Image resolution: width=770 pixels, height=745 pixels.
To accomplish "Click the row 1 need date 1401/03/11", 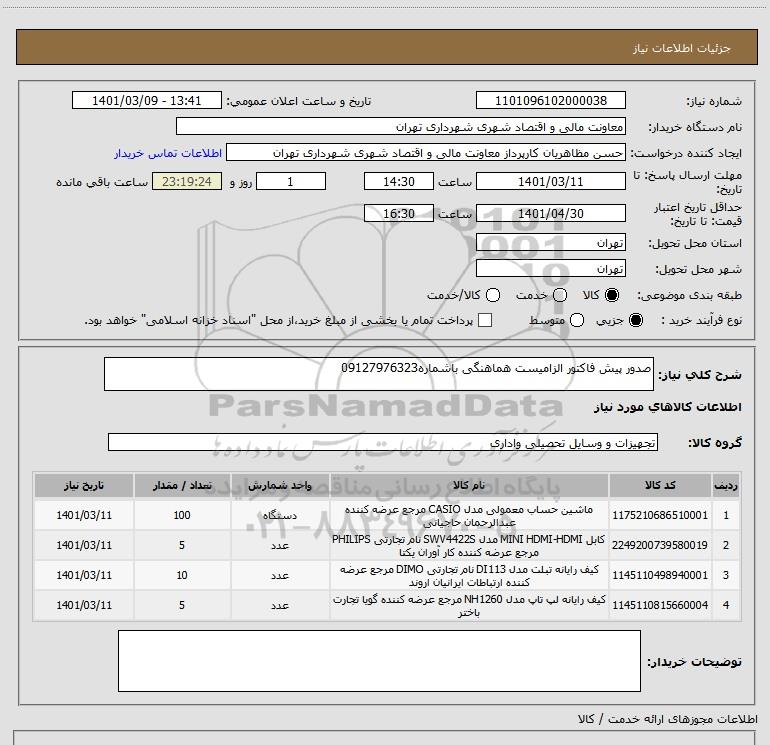I will point(84,515).
